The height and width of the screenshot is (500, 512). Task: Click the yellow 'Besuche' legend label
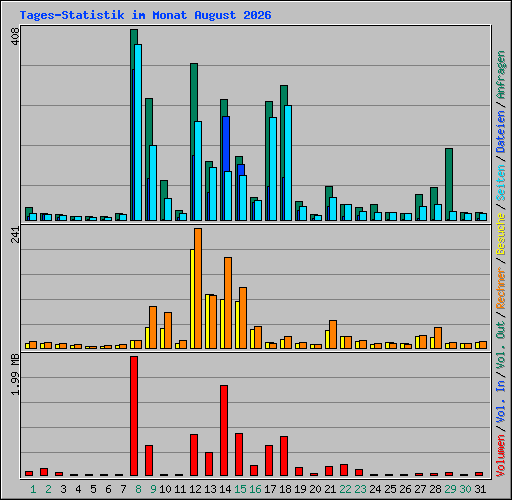(501, 234)
